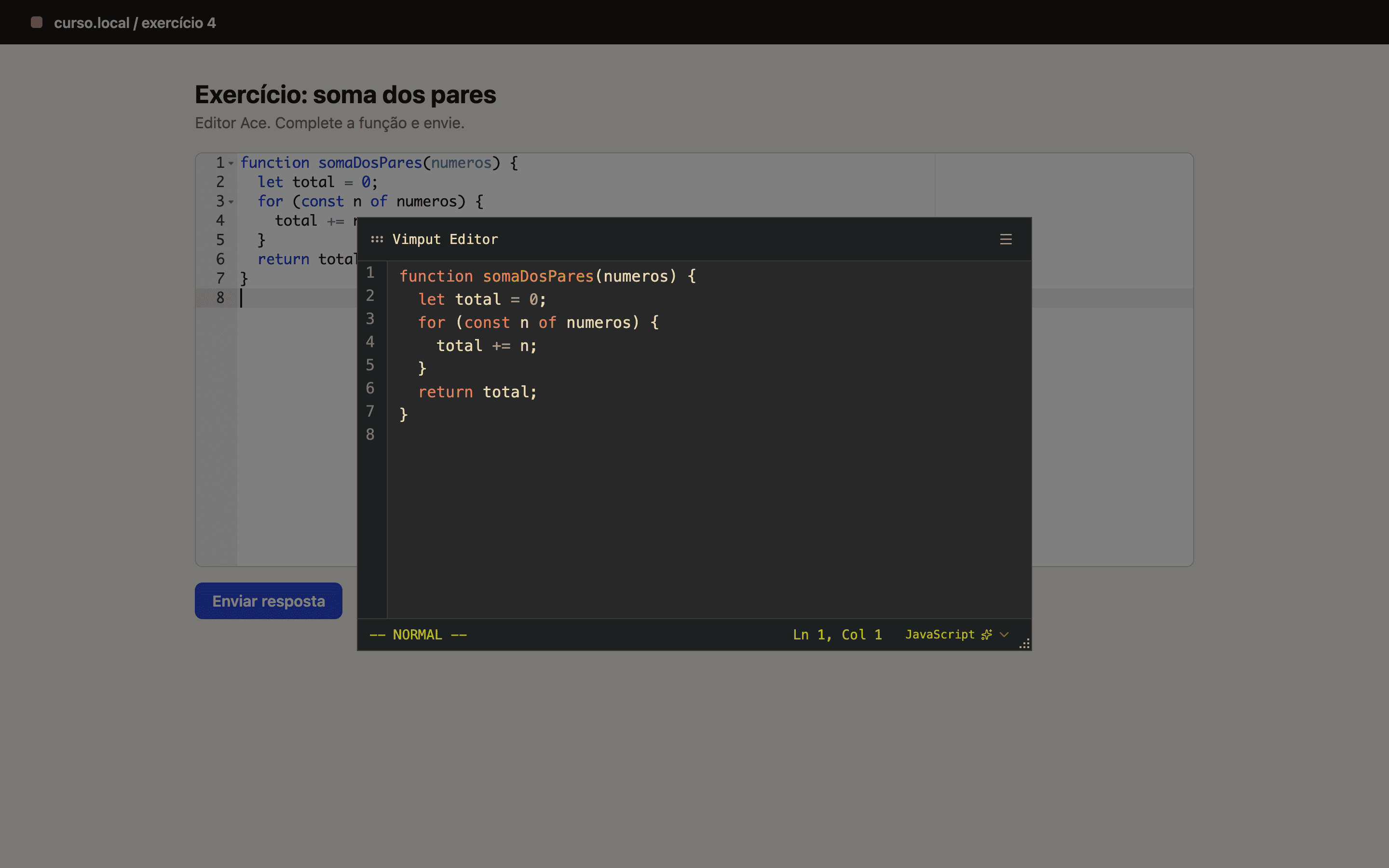Screen dimensions: 1389x868
Task: Click line number 8 in Vimput gutter
Action: point(370,434)
